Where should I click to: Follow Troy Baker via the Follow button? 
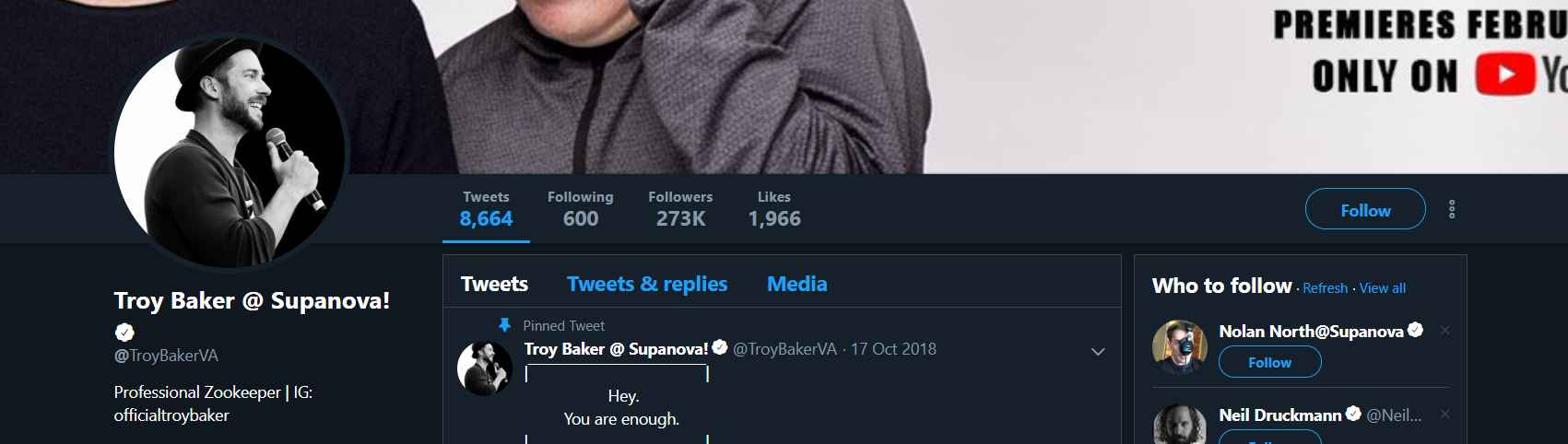click(x=1365, y=209)
